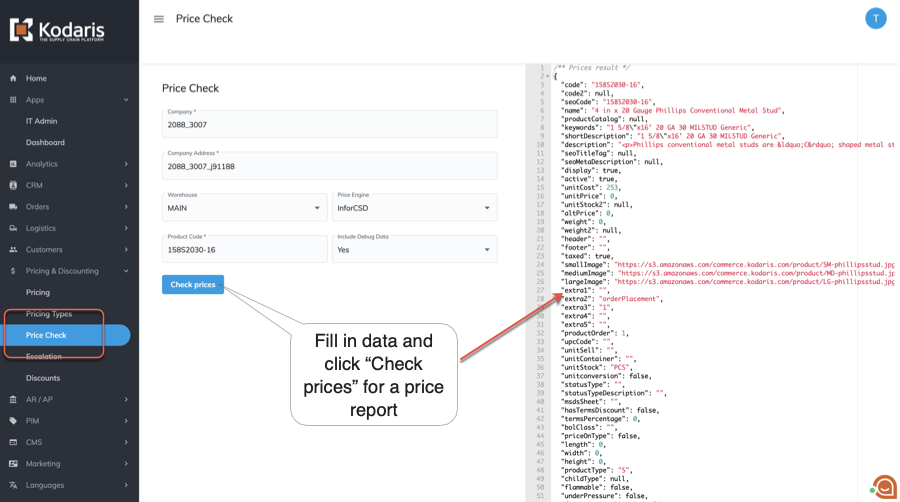Viewport: 900px width, 502px height.
Task: Click the Price Check form heading
Action: (x=191, y=88)
